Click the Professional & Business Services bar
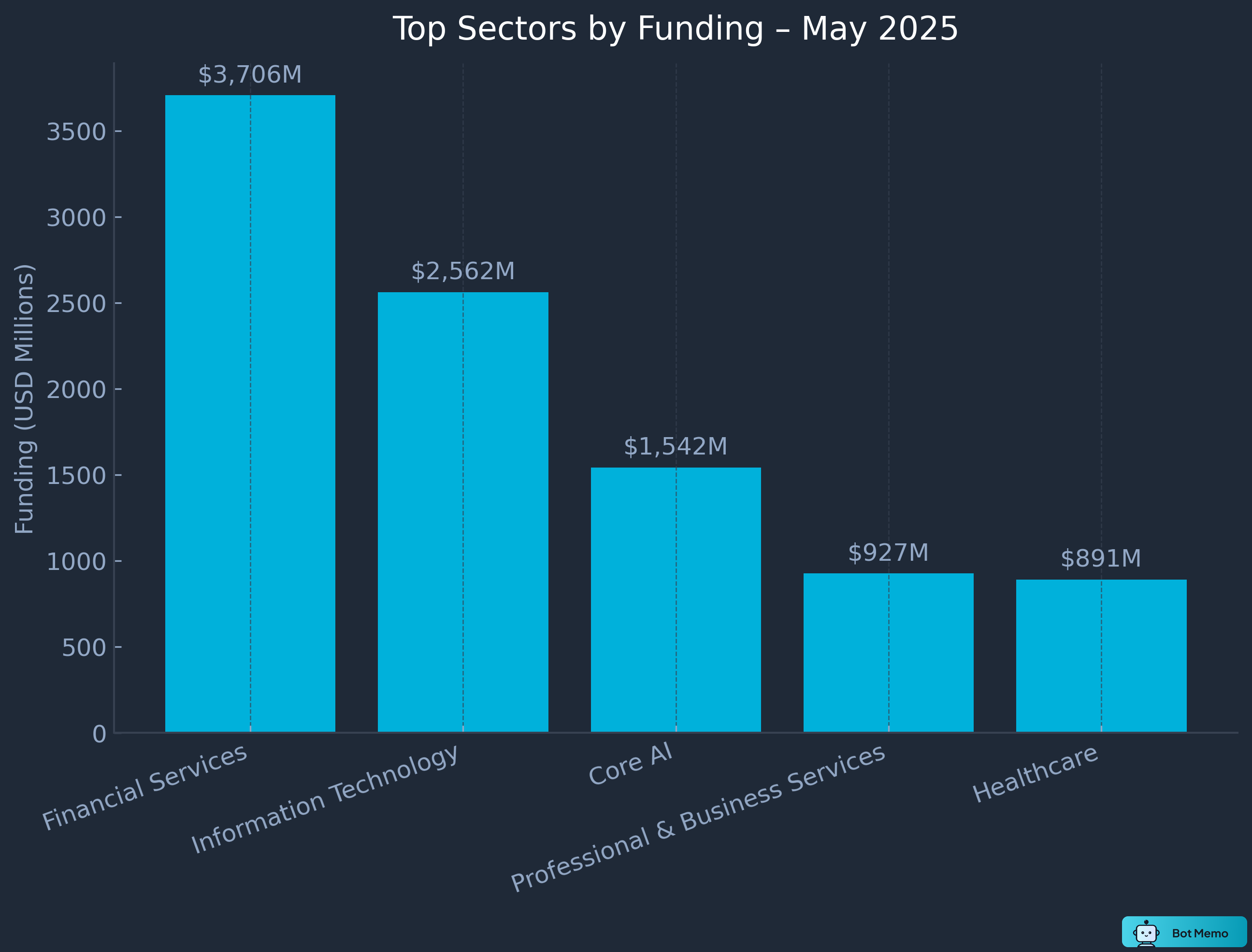Viewport: 1252px width, 952px height. pos(888,652)
